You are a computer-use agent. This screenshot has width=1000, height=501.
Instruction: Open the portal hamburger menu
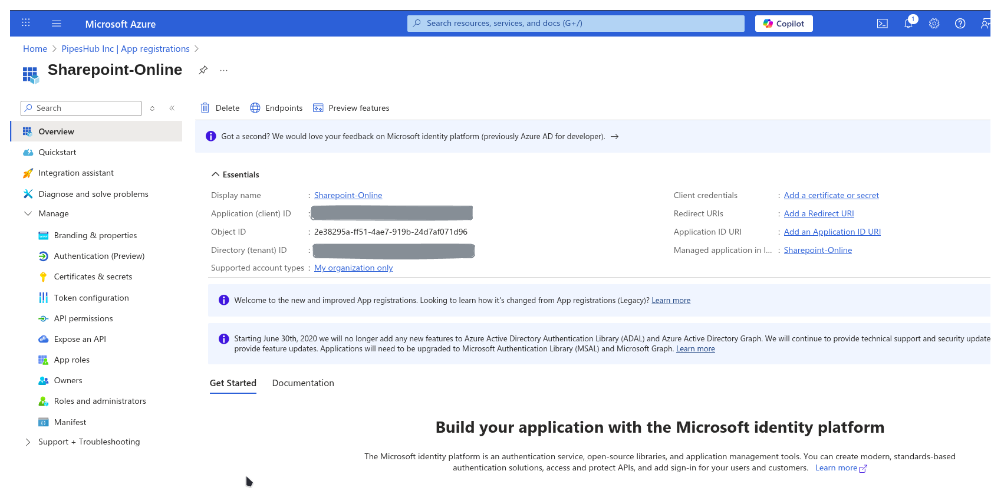pyautogui.click(x=57, y=24)
